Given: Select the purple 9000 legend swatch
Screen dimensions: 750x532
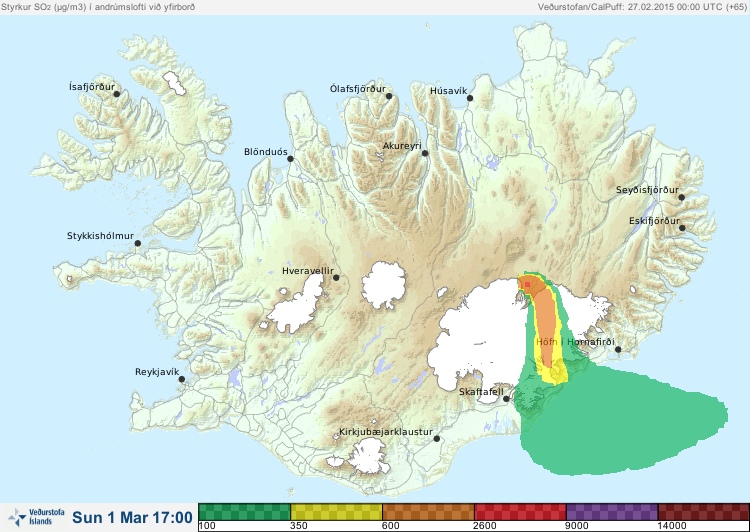Looking at the screenshot, I should coord(612,512).
